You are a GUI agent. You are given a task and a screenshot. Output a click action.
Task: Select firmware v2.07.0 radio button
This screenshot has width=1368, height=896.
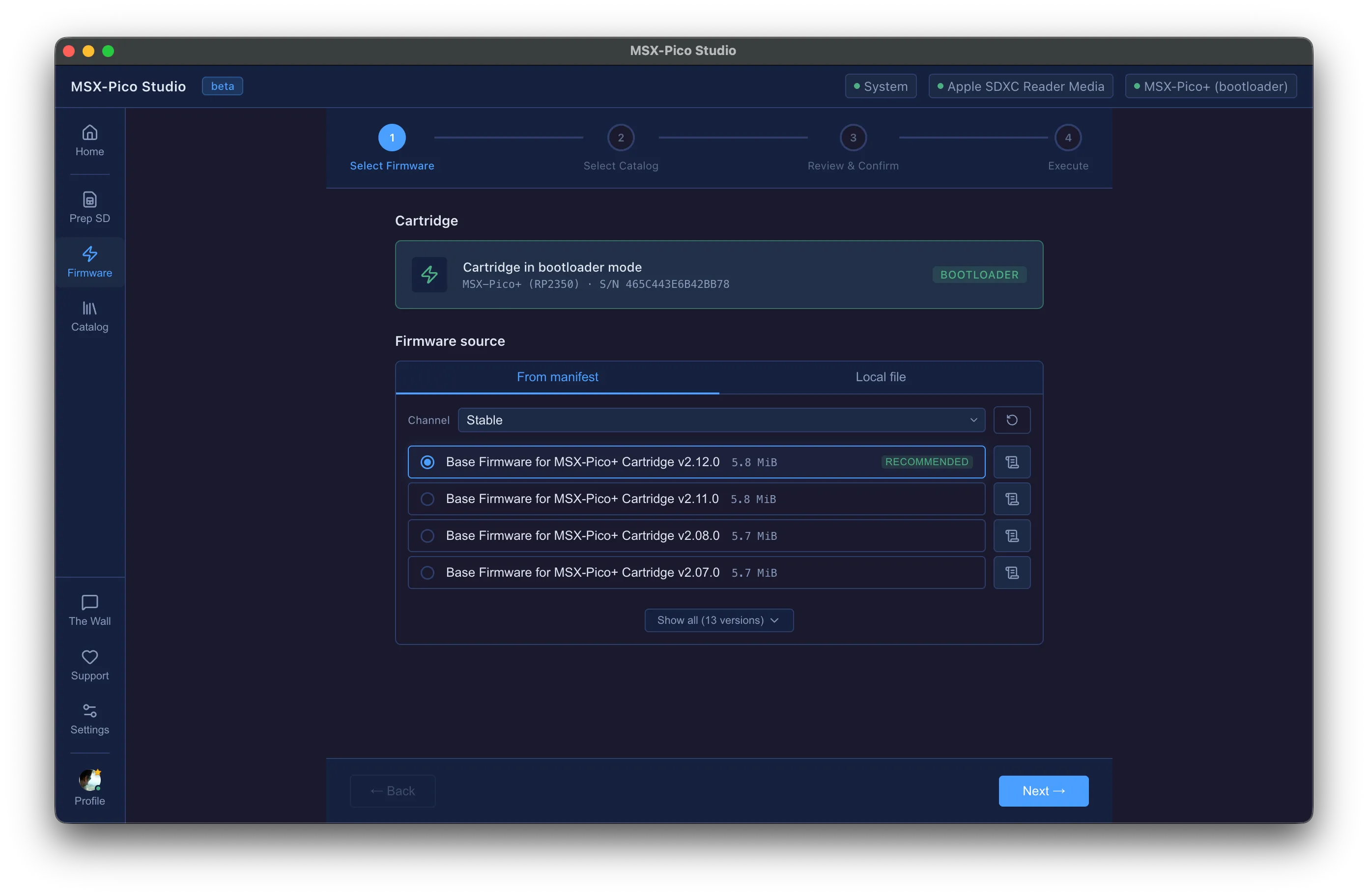click(x=427, y=572)
